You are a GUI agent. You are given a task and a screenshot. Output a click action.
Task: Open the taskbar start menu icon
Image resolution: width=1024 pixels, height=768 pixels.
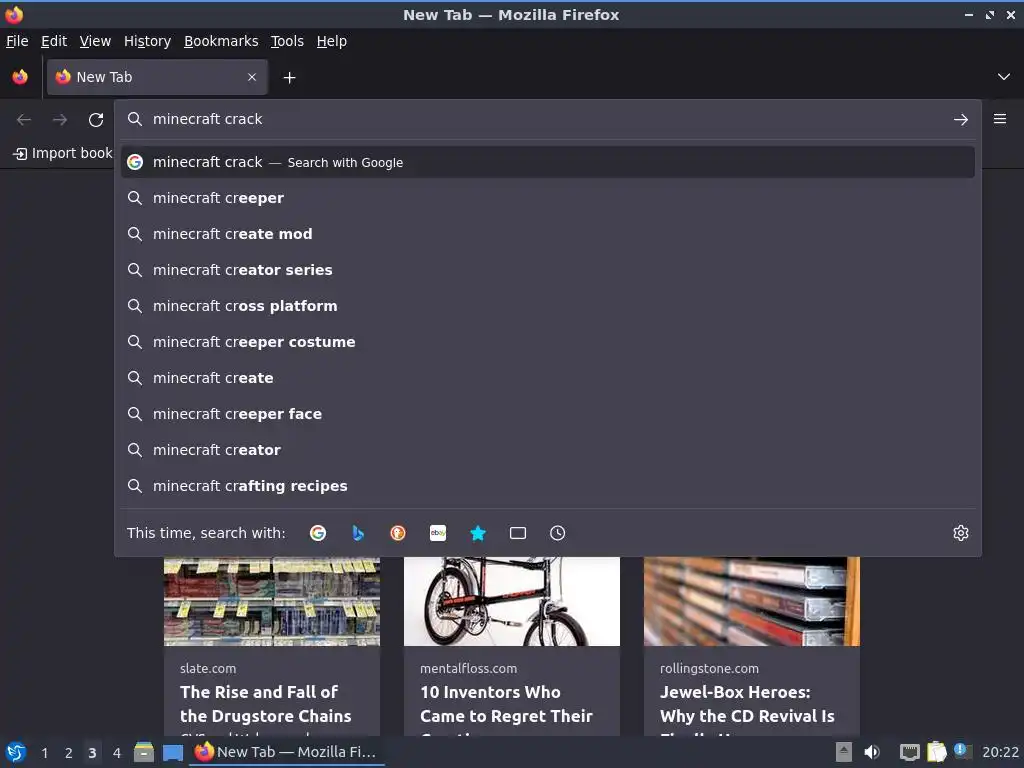click(16, 752)
